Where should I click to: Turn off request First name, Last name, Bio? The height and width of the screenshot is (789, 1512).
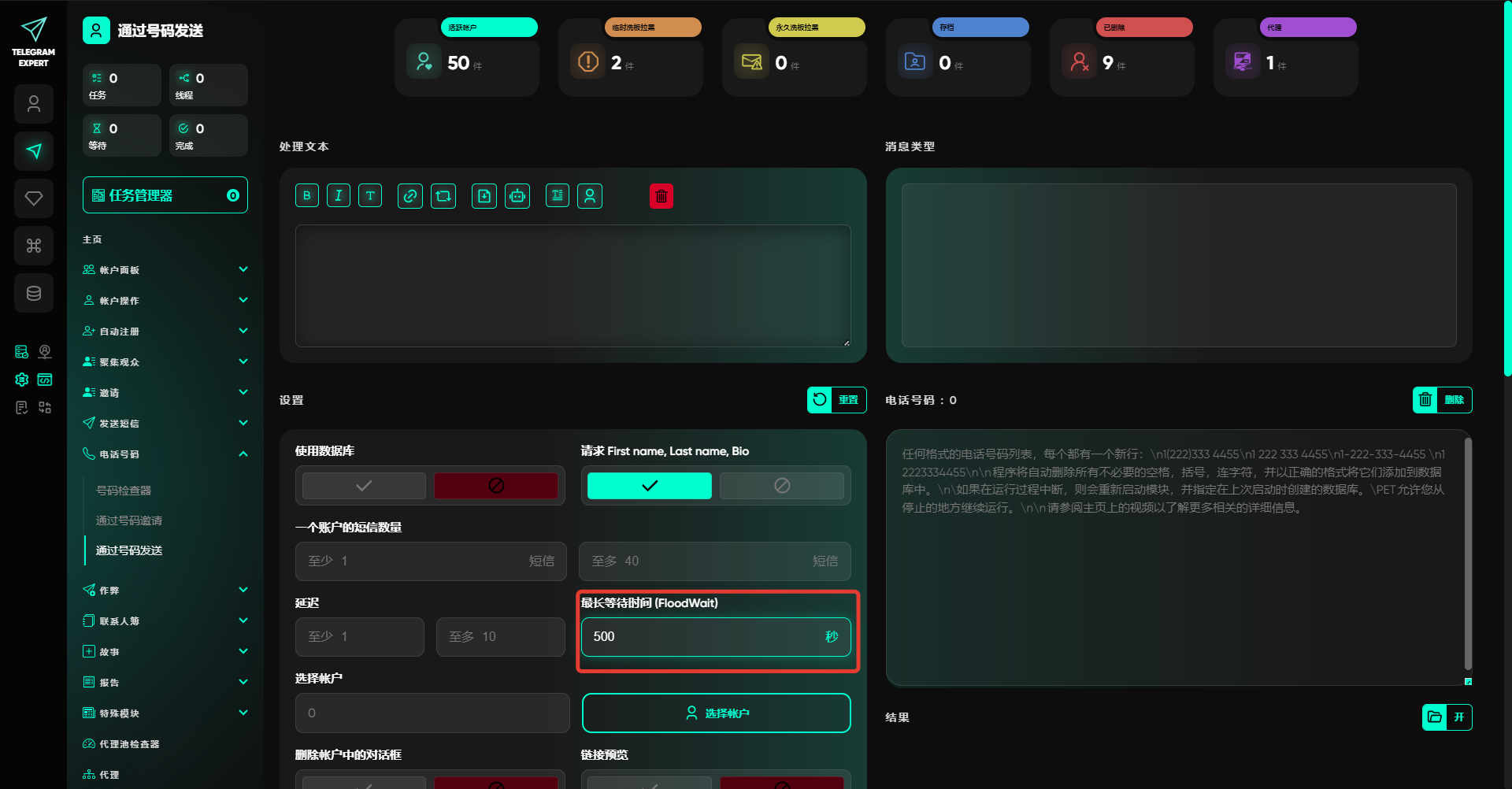(781, 486)
